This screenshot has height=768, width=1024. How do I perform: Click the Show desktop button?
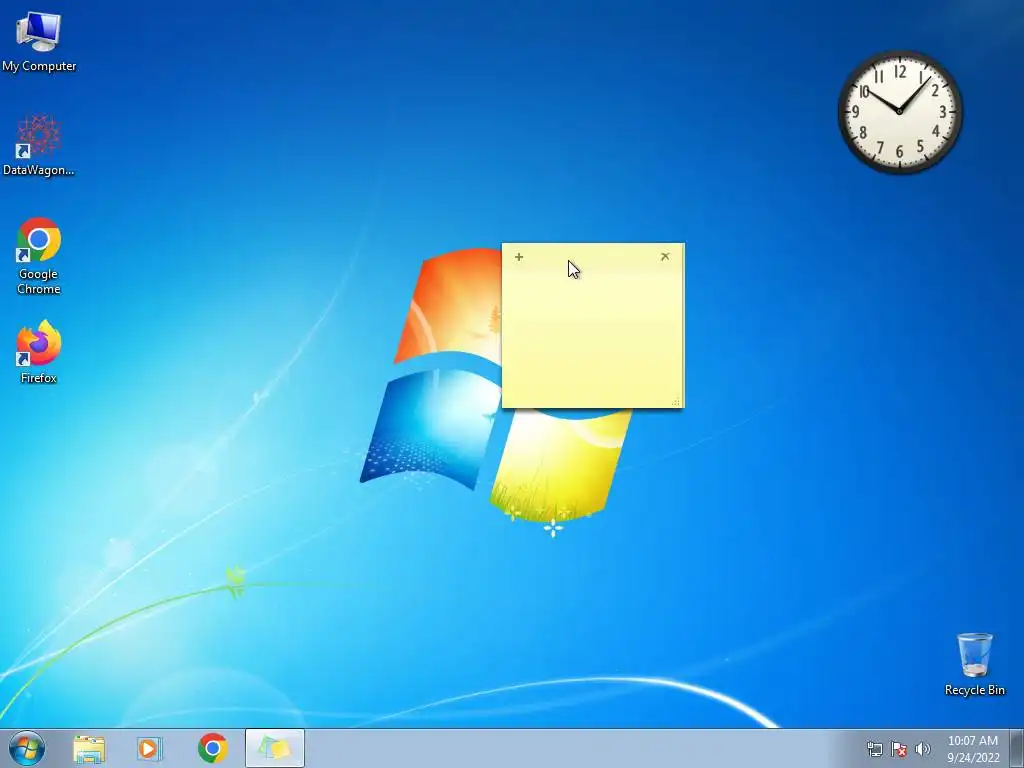pos(1017,748)
